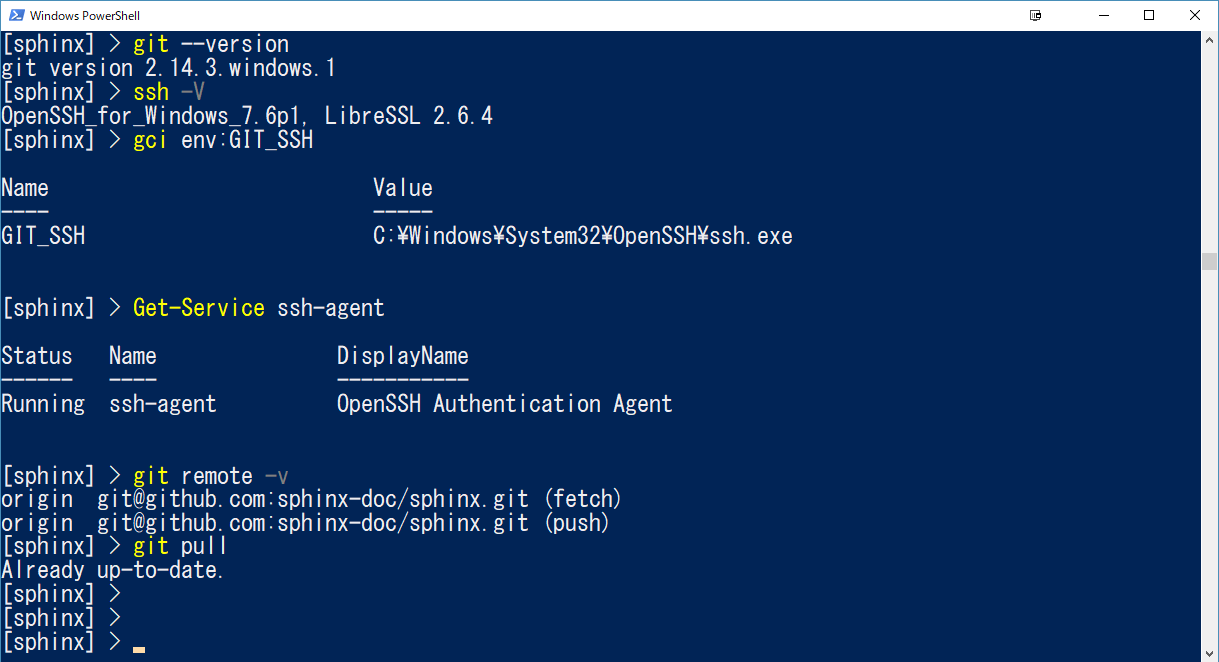Viewport: 1219px width, 662px height.
Task: Click the scrollbar down arrow
Action: (x=1210, y=654)
